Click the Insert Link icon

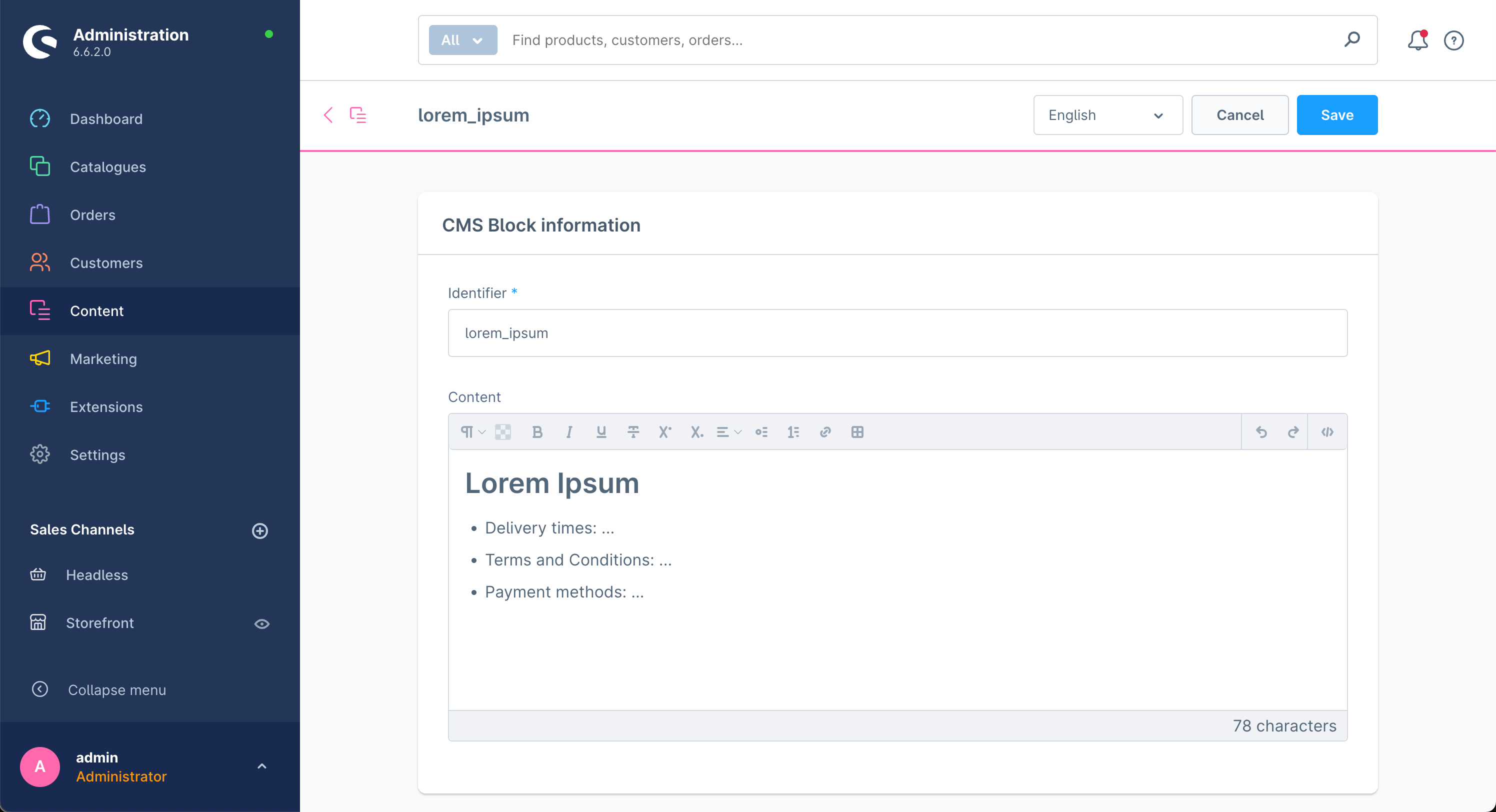825,432
